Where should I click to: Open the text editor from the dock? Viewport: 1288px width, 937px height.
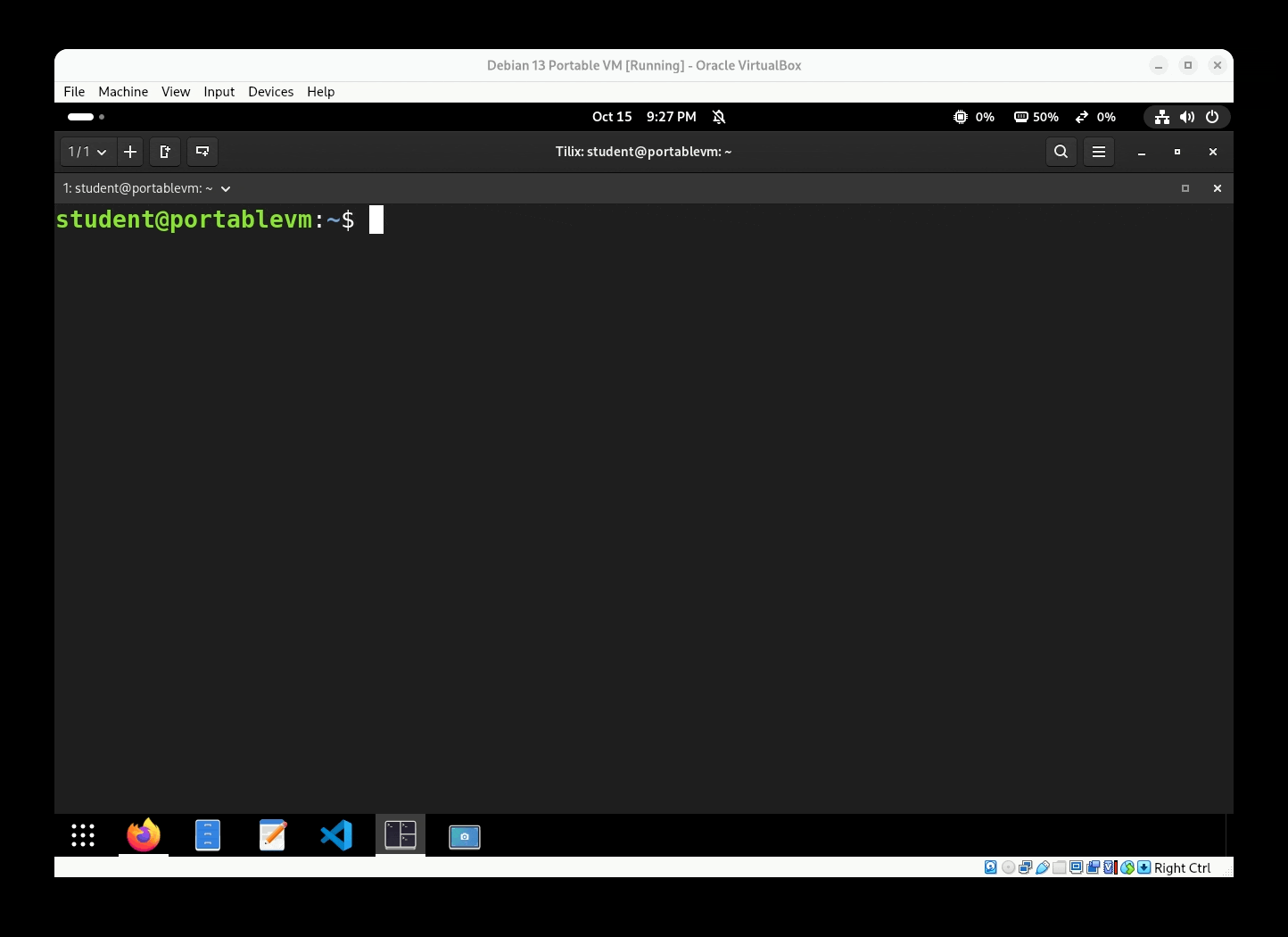(x=272, y=835)
